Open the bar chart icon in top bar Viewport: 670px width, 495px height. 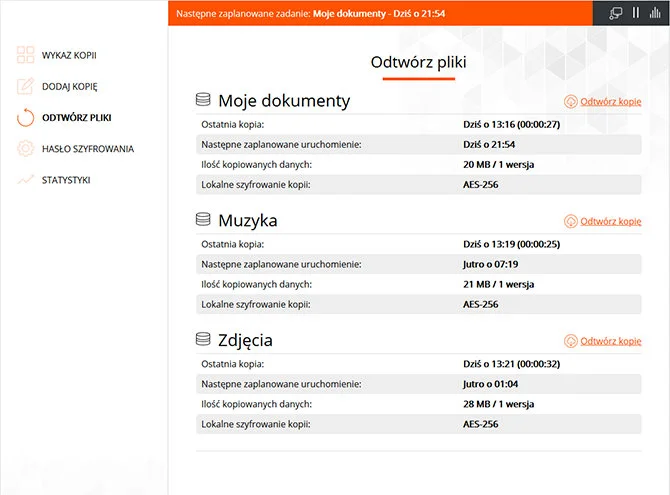(x=654, y=13)
